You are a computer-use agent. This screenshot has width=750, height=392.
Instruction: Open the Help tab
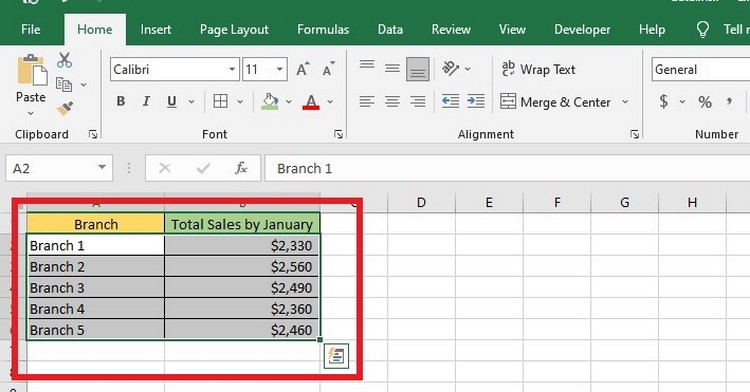coord(652,30)
